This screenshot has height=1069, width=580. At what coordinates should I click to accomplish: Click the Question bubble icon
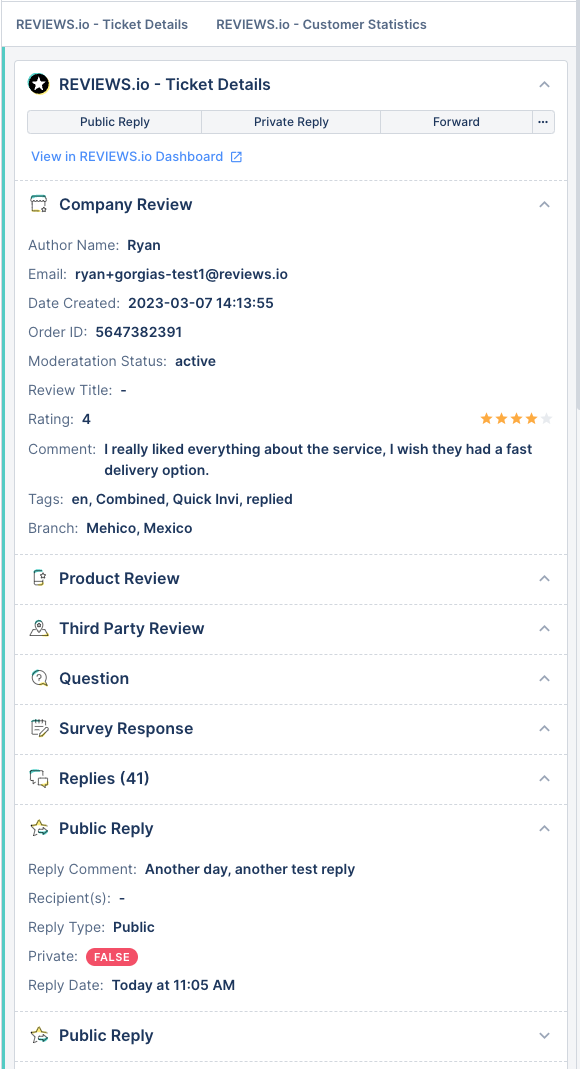(39, 678)
